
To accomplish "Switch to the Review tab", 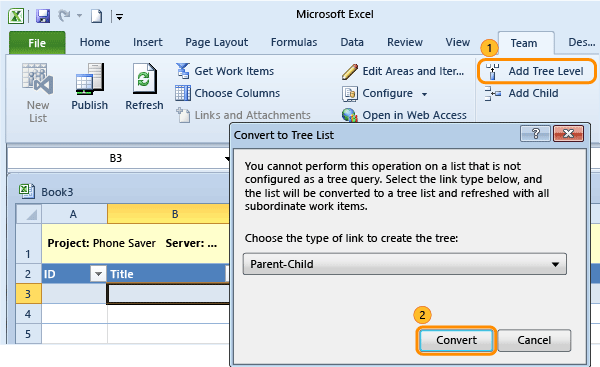I will (x=405, y=42).
